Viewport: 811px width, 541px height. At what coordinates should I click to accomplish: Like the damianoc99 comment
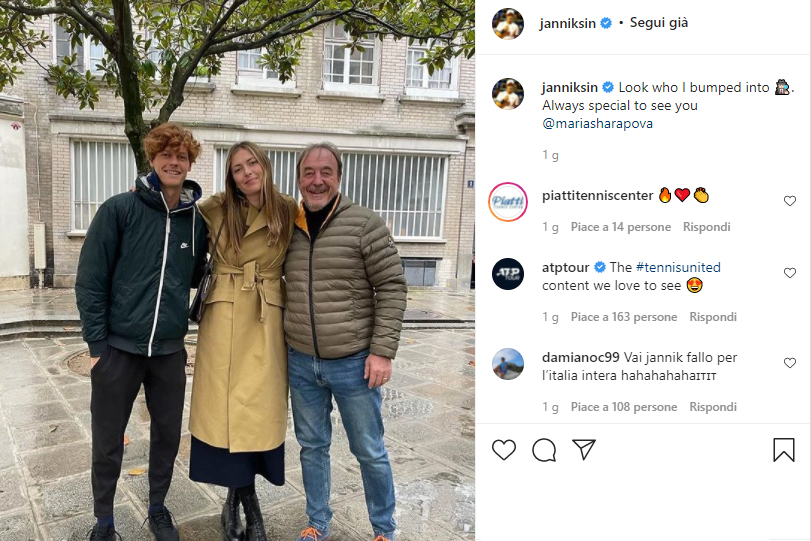pos(790,363)
